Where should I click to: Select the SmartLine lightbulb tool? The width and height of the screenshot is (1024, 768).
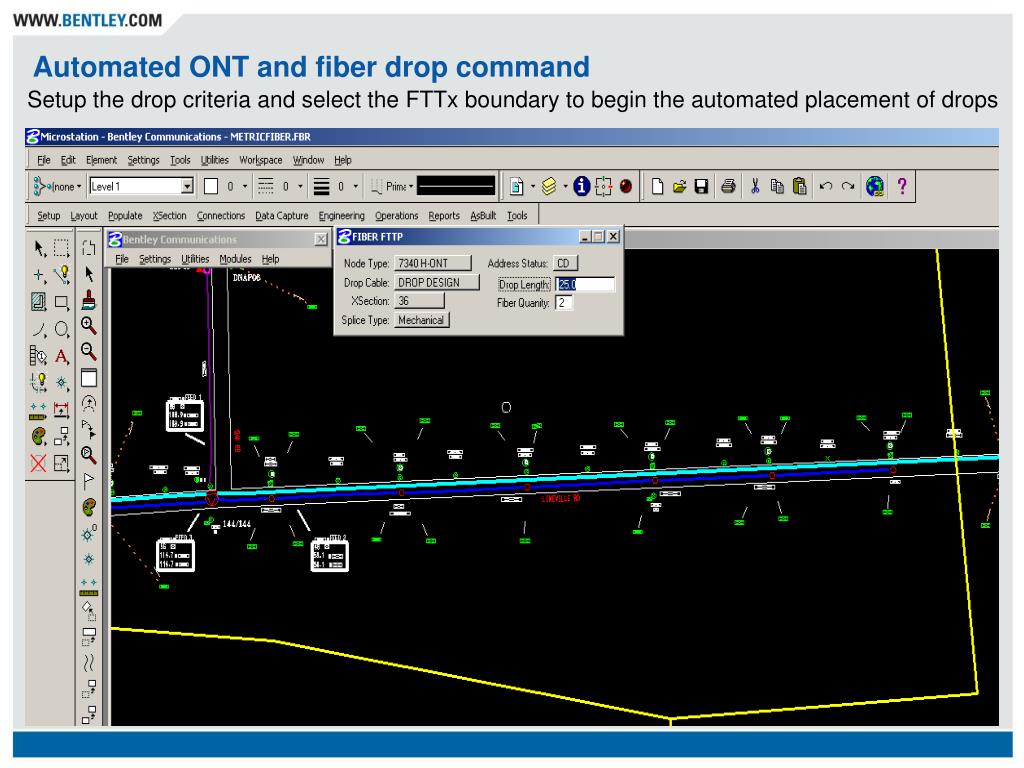pos(62,275)
